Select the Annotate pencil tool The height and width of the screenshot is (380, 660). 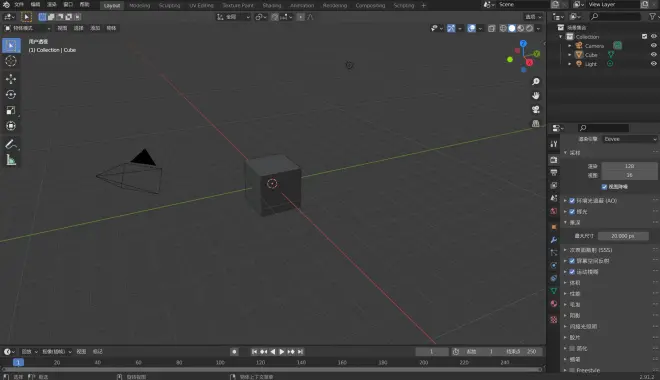pyautogui.click(x=11, y=144)
